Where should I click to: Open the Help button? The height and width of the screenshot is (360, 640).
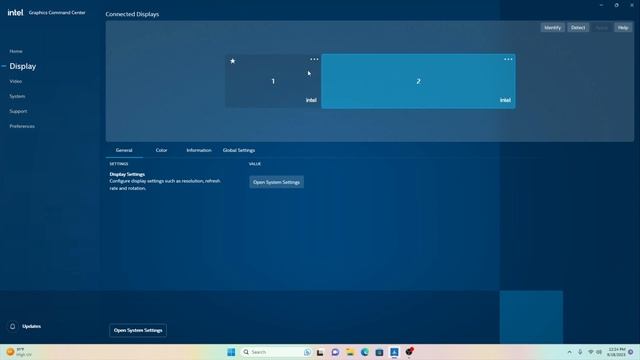click(x=623, y=27)
